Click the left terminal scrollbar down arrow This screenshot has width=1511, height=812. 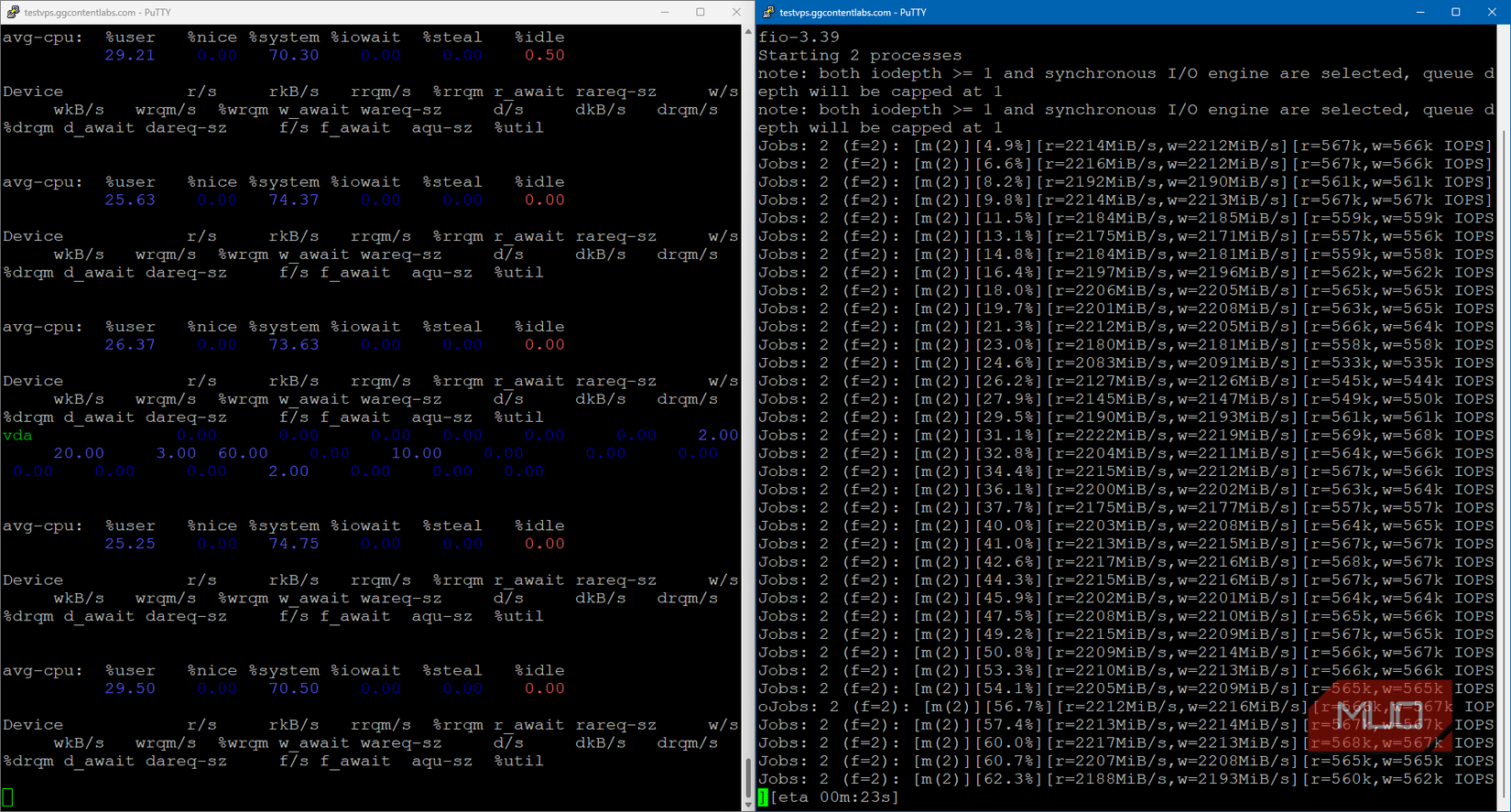(748, 805)
